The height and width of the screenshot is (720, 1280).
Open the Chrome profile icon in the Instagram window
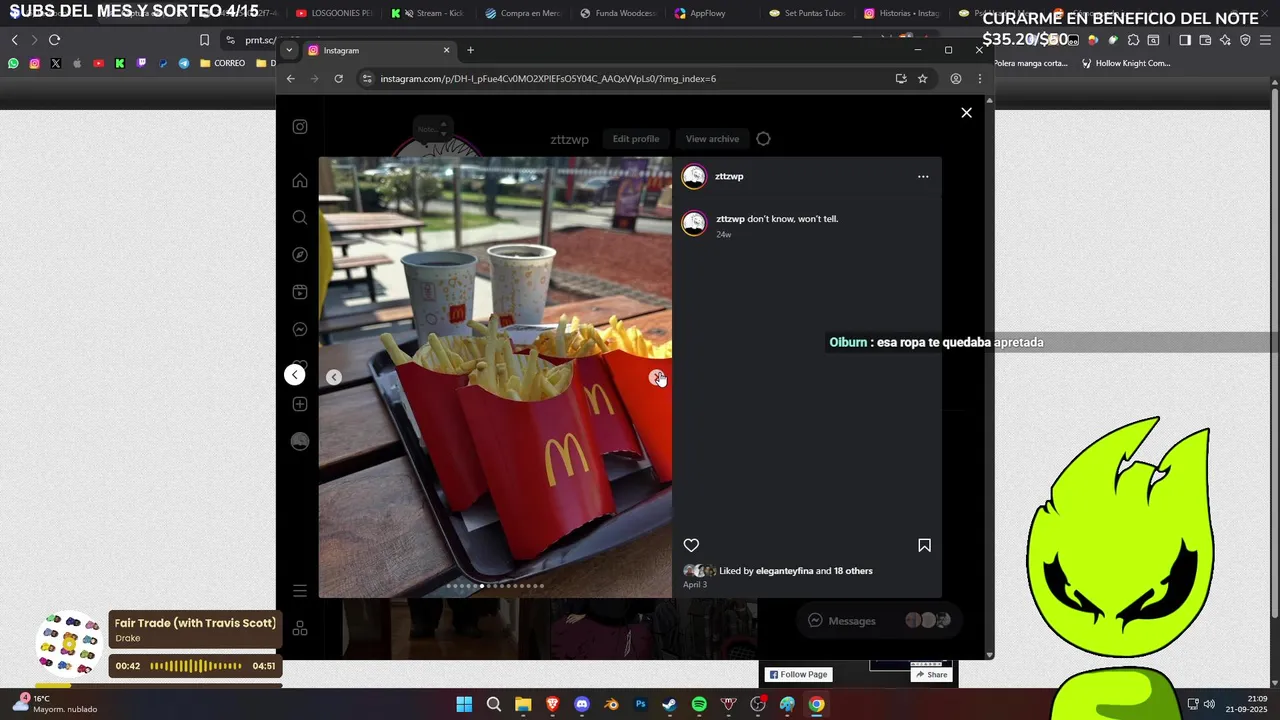click(x=956, y=79)
